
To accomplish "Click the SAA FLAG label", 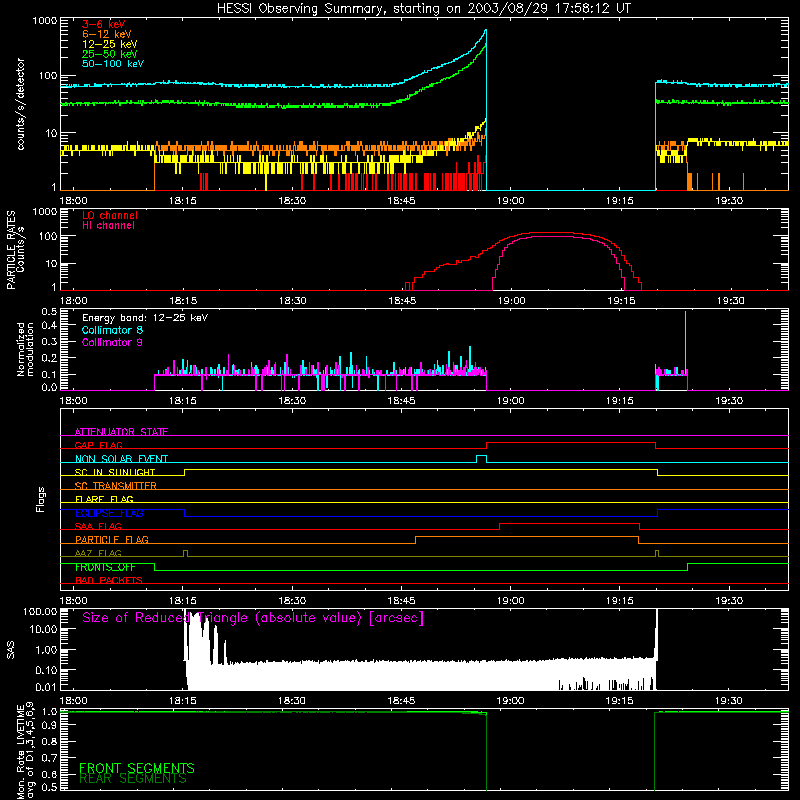I will click(98, 526).
